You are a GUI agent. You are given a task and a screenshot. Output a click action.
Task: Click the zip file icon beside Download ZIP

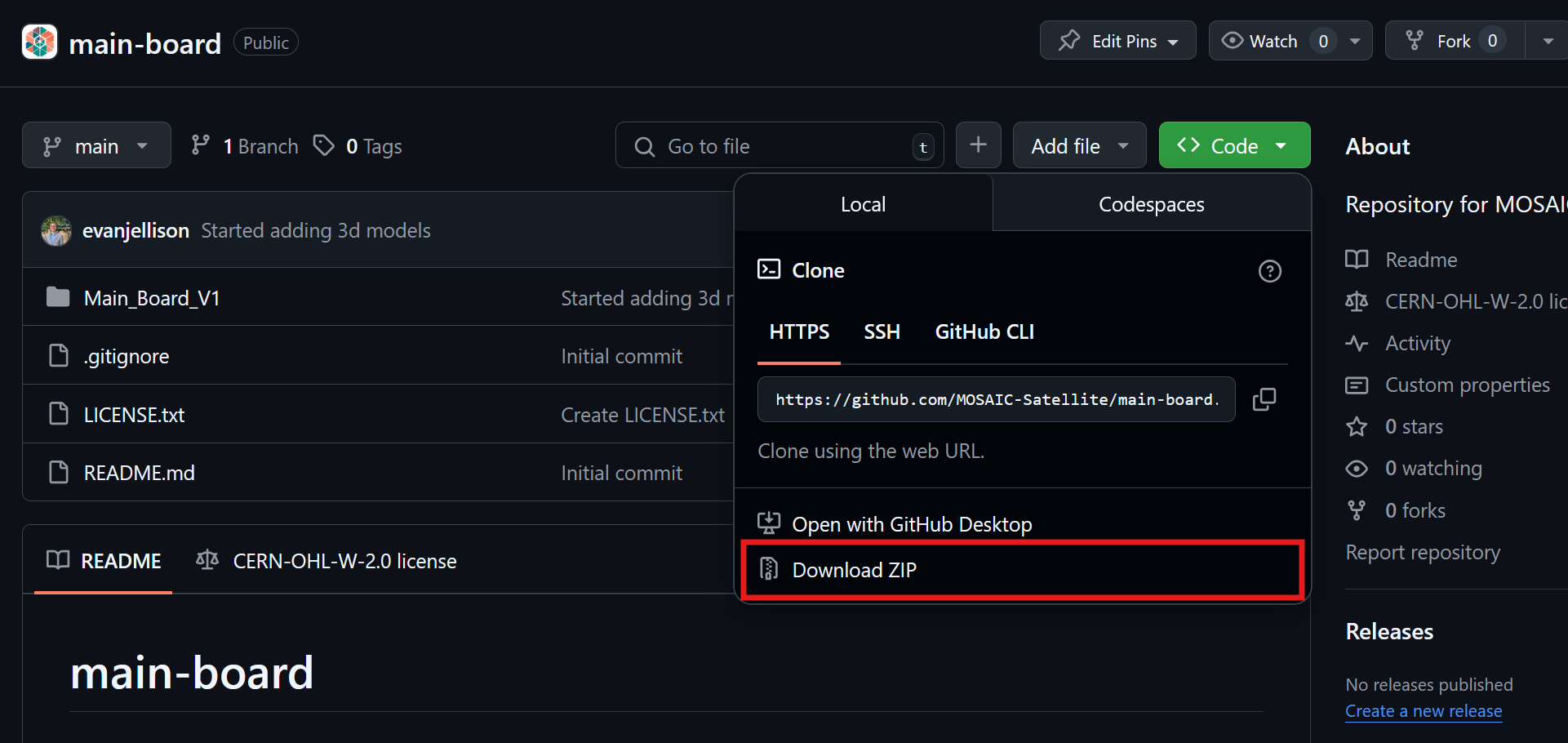[x=769, y=569]
